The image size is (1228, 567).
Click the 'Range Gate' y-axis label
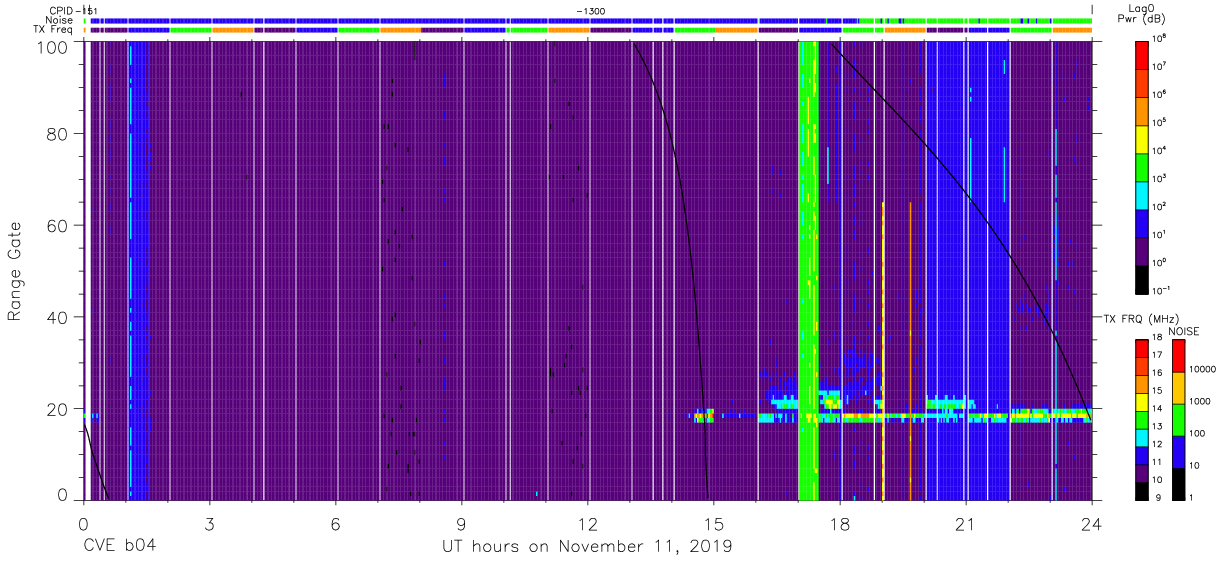[16, 272]
